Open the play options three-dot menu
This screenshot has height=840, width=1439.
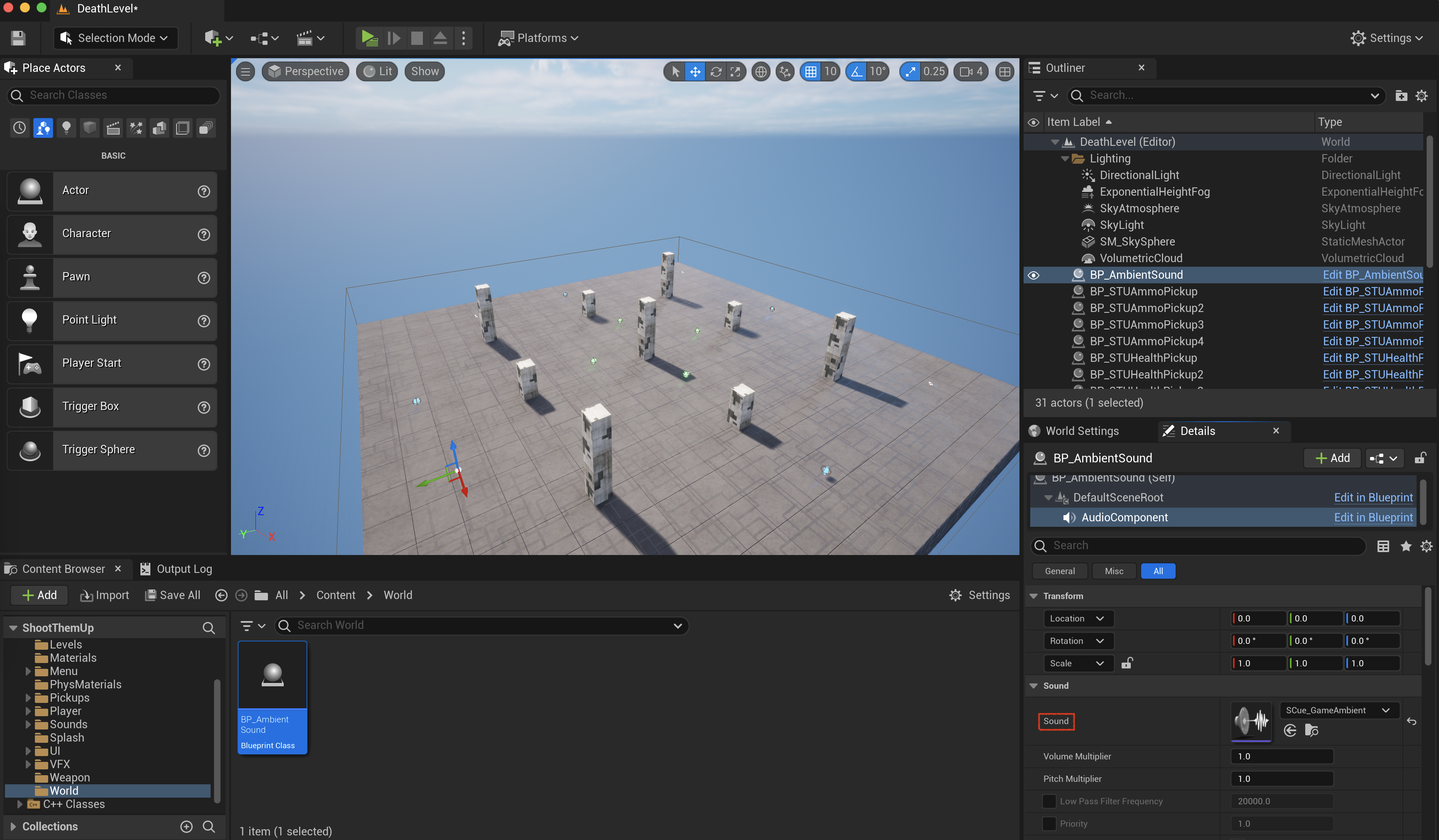[x=463, y=38]
